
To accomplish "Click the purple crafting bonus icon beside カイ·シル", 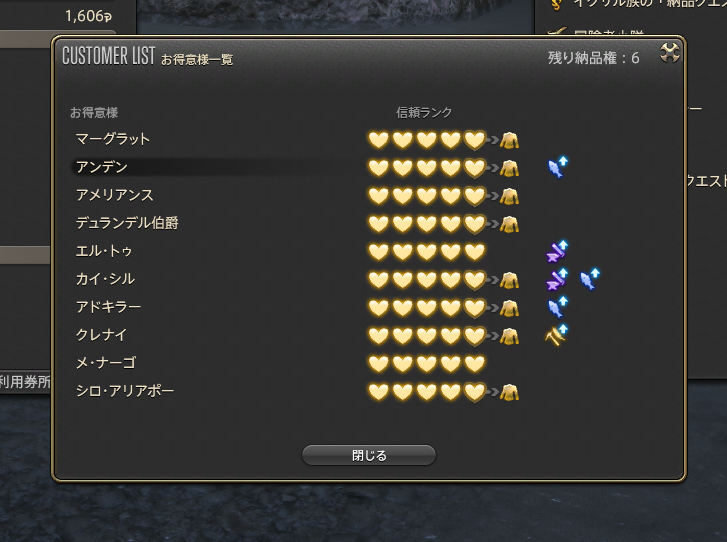I will click(557, 279).
